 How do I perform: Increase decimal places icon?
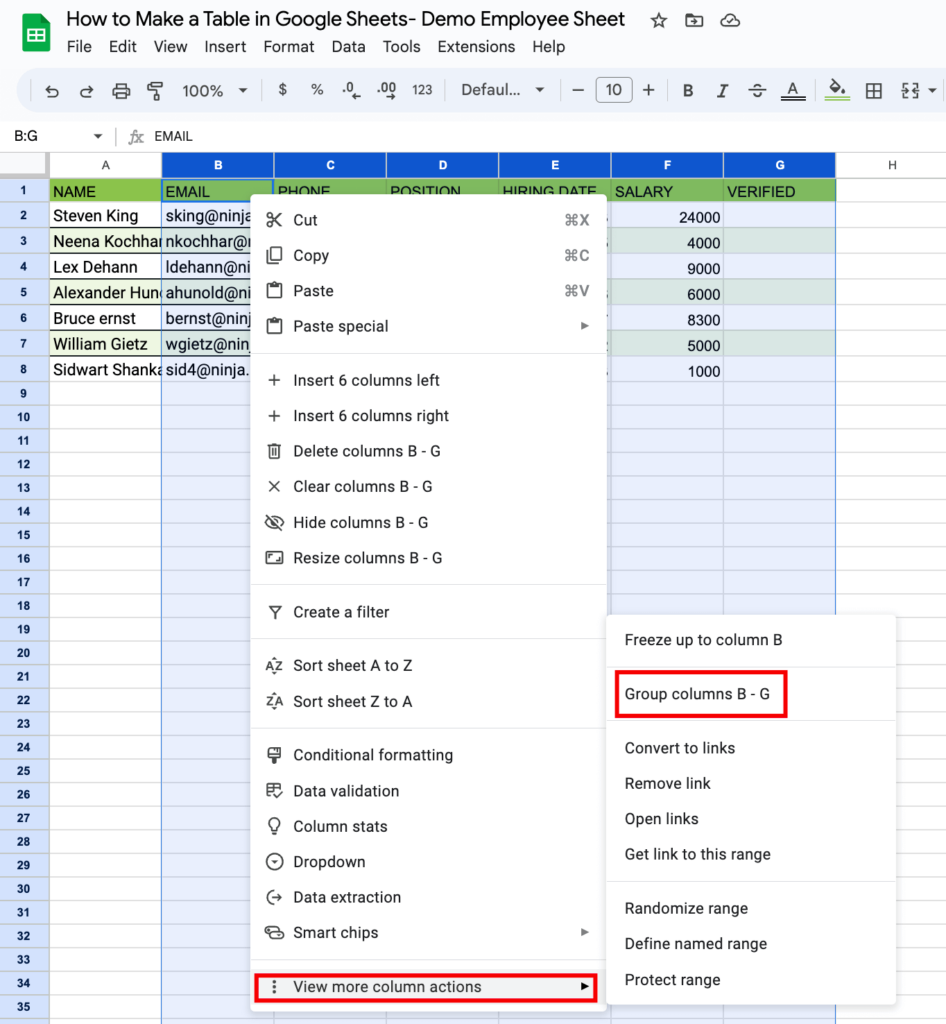[x=386, y=90]
